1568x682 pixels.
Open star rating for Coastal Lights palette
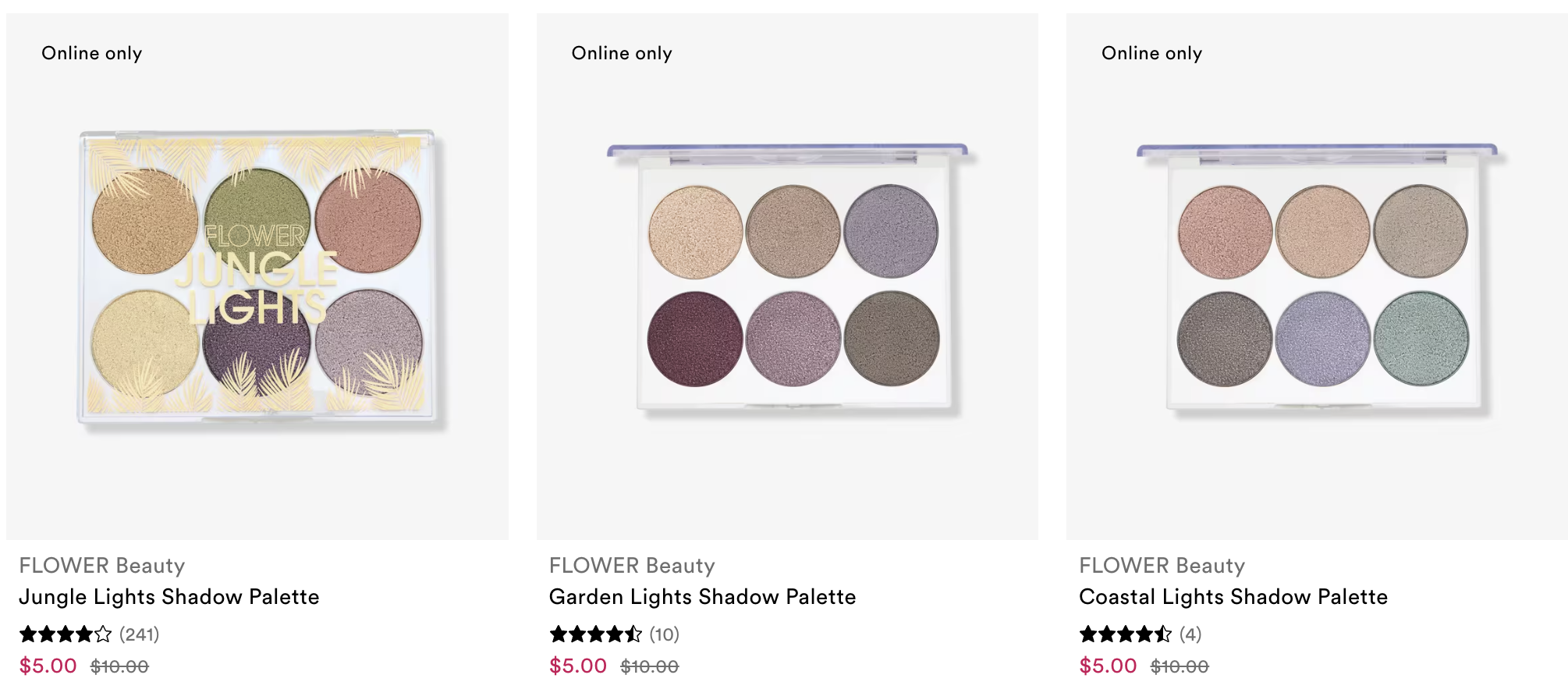[1125, 634]
